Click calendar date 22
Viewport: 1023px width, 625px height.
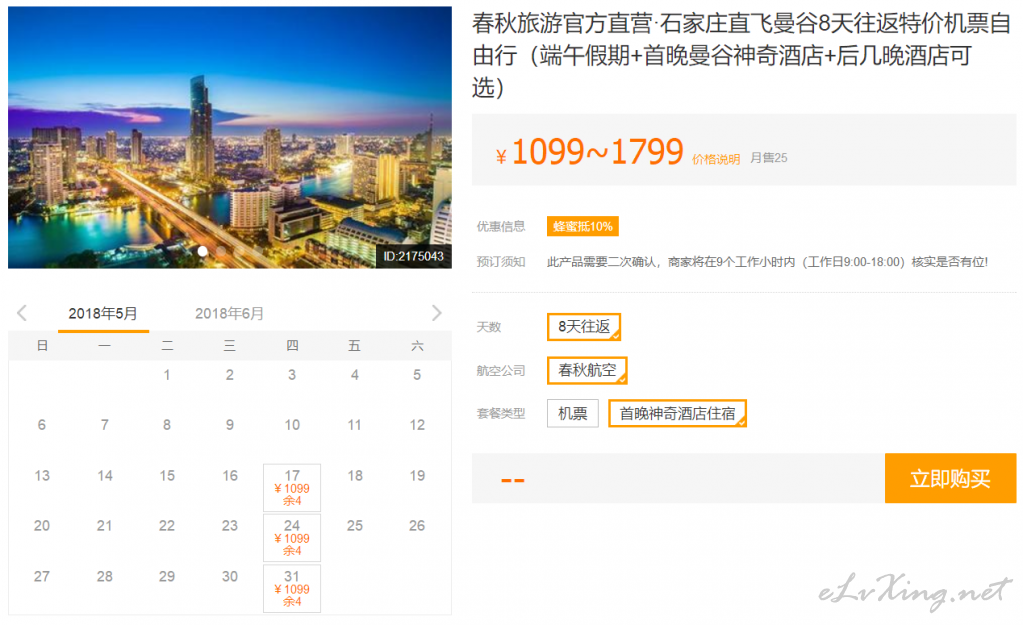tap(167, 526)
